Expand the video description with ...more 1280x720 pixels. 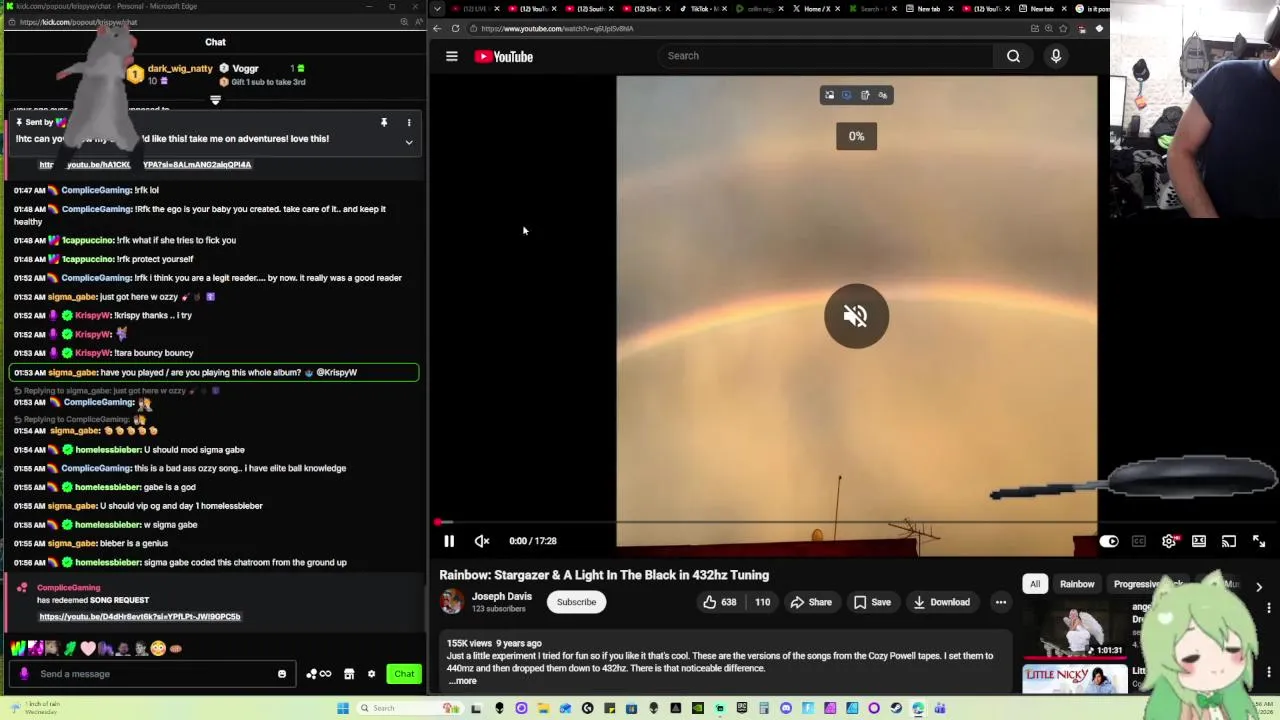coord(462,681)
